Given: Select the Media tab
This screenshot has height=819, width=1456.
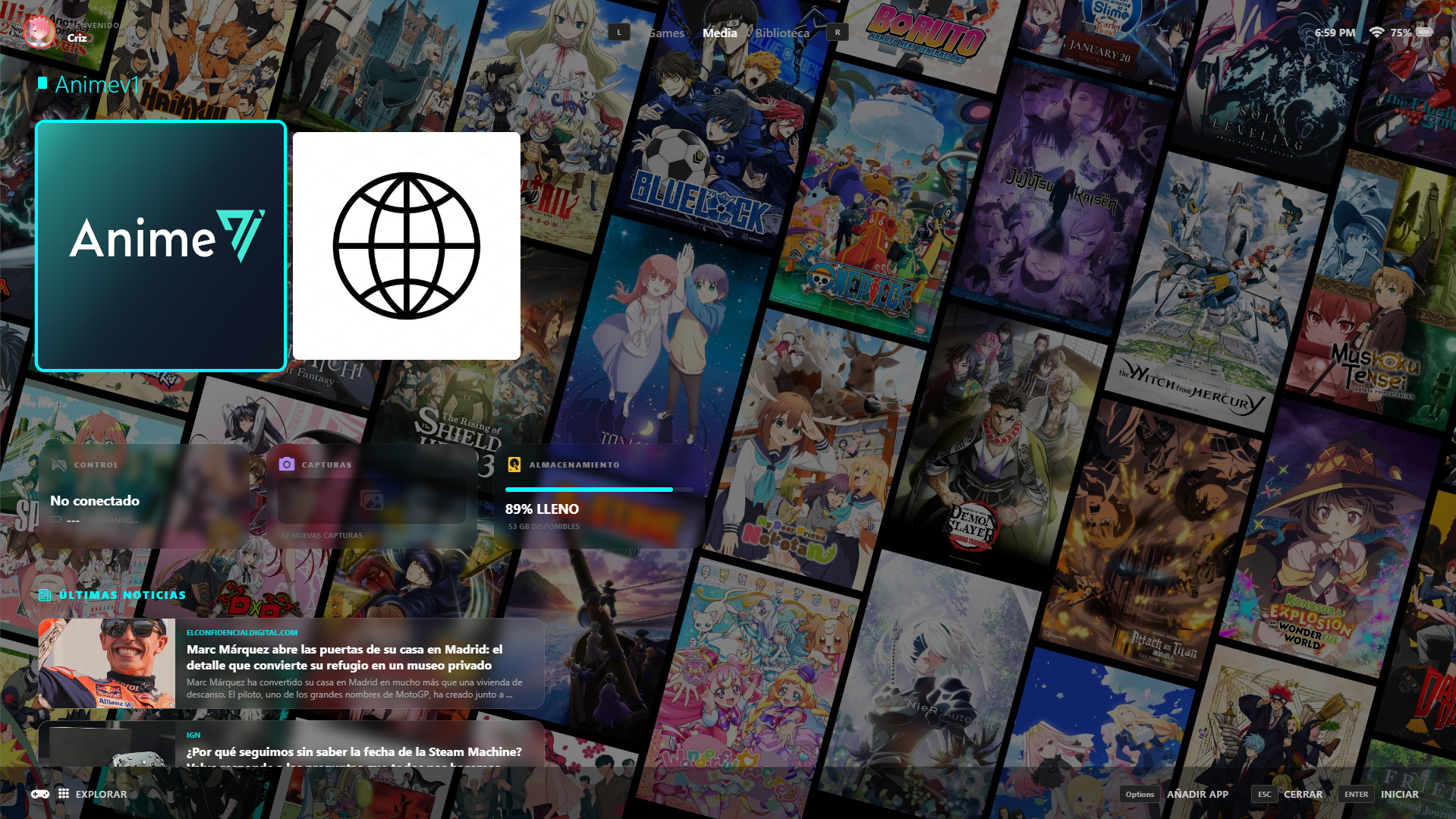Looking at the screenshot, I should tap(719, 33).
